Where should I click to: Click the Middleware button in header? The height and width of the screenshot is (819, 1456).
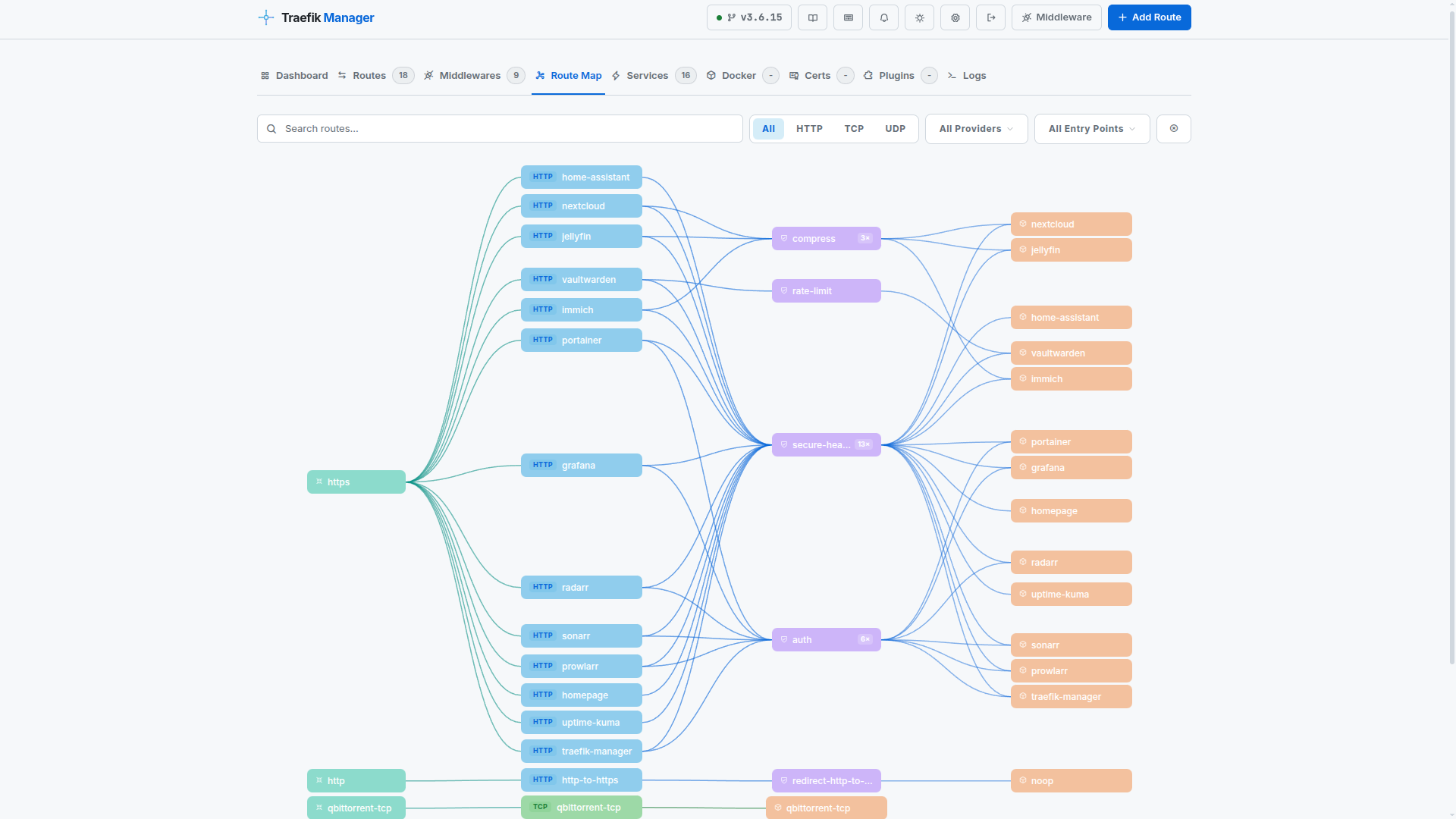pos(1056,17)
